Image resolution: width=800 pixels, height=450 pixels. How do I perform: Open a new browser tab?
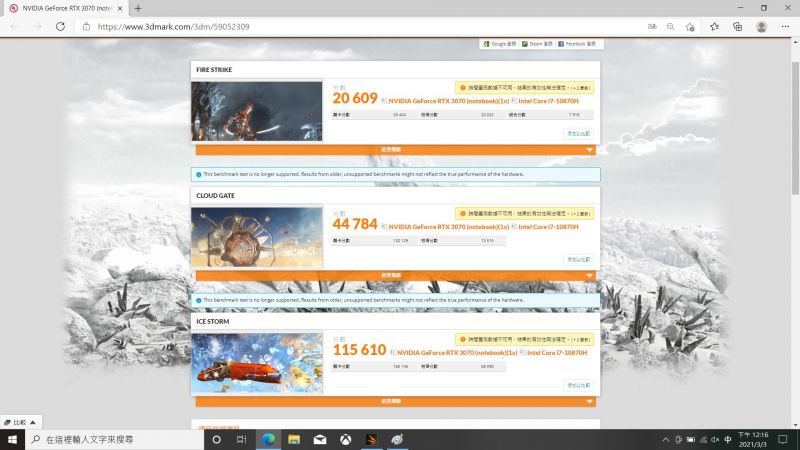[138, 8]
